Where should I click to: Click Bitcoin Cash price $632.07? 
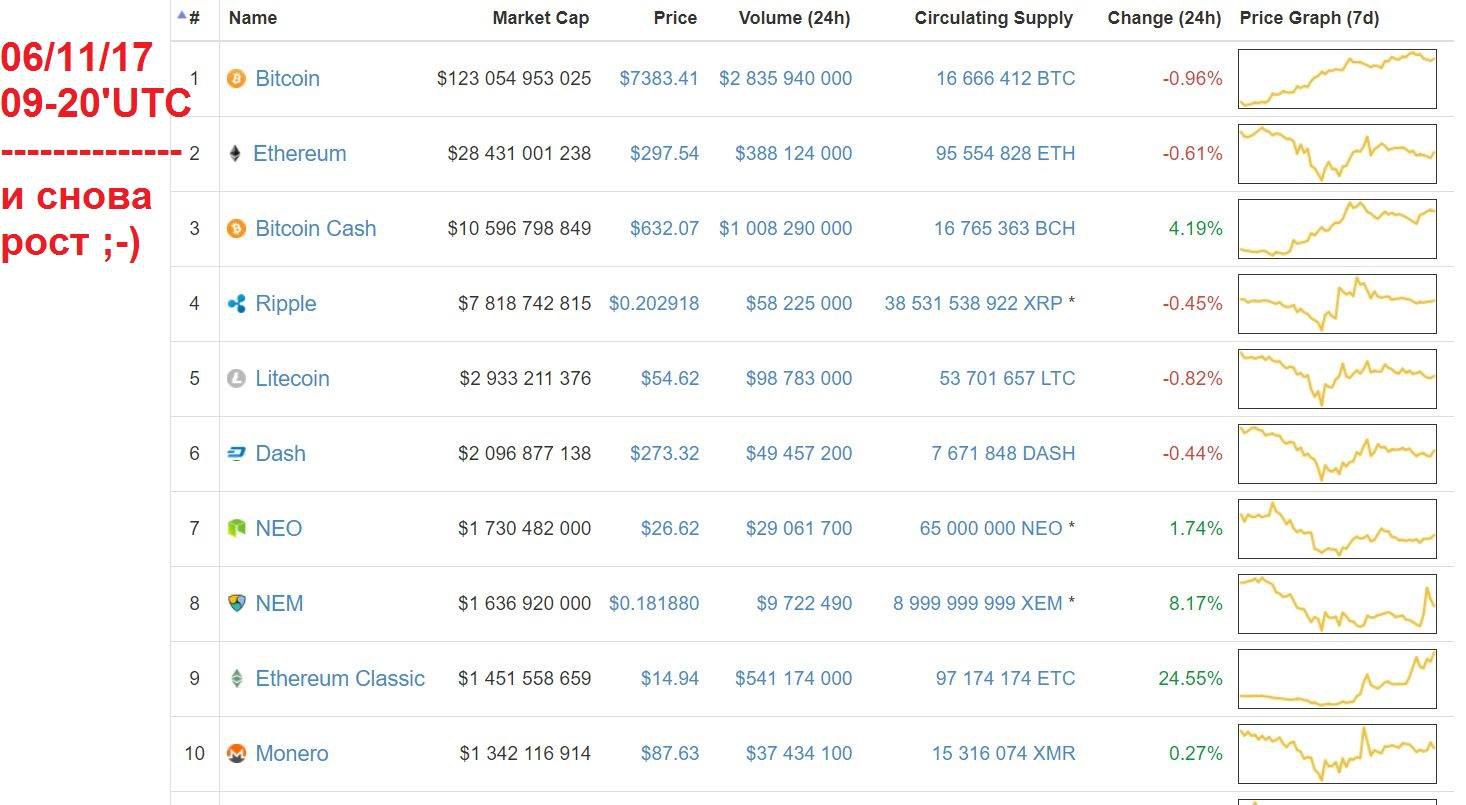665,228
